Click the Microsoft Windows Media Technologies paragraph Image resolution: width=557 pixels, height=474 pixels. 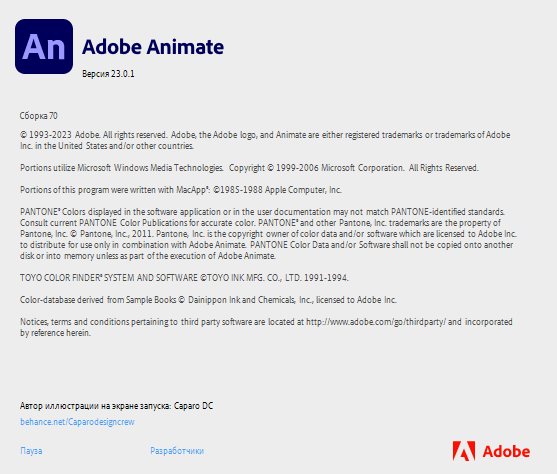click(249, 168)
